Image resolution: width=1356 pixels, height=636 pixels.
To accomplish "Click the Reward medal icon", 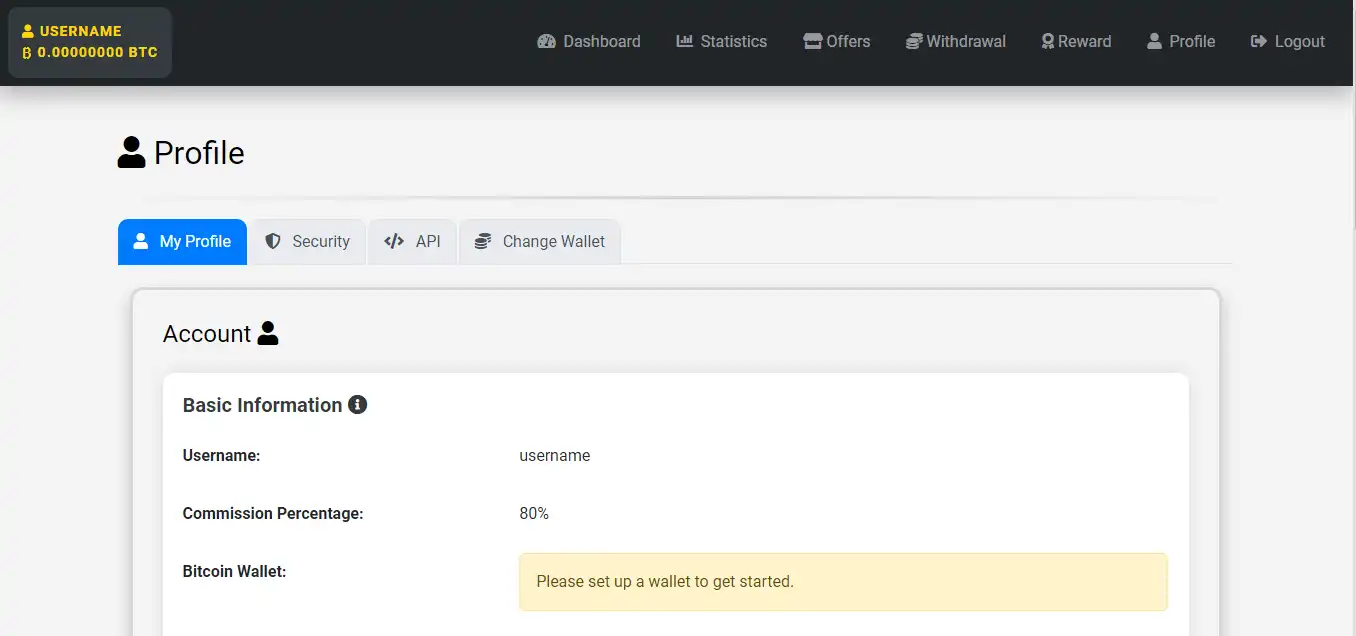I will point(1048,42).
